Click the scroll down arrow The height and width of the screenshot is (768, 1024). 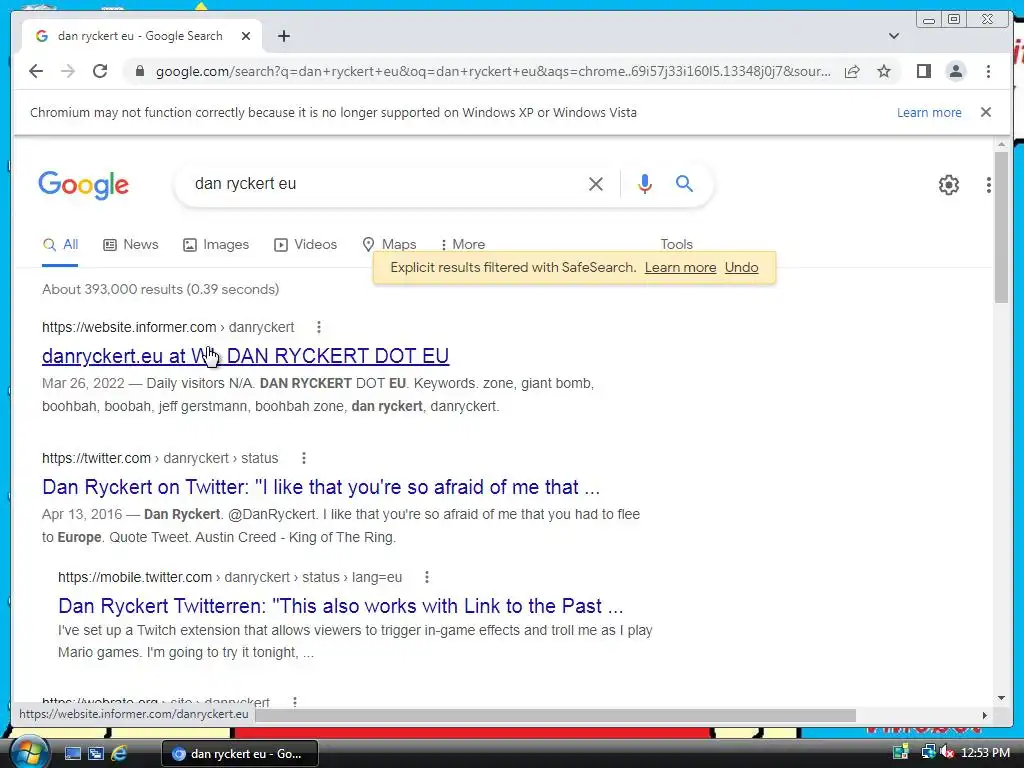(1001, 699)
